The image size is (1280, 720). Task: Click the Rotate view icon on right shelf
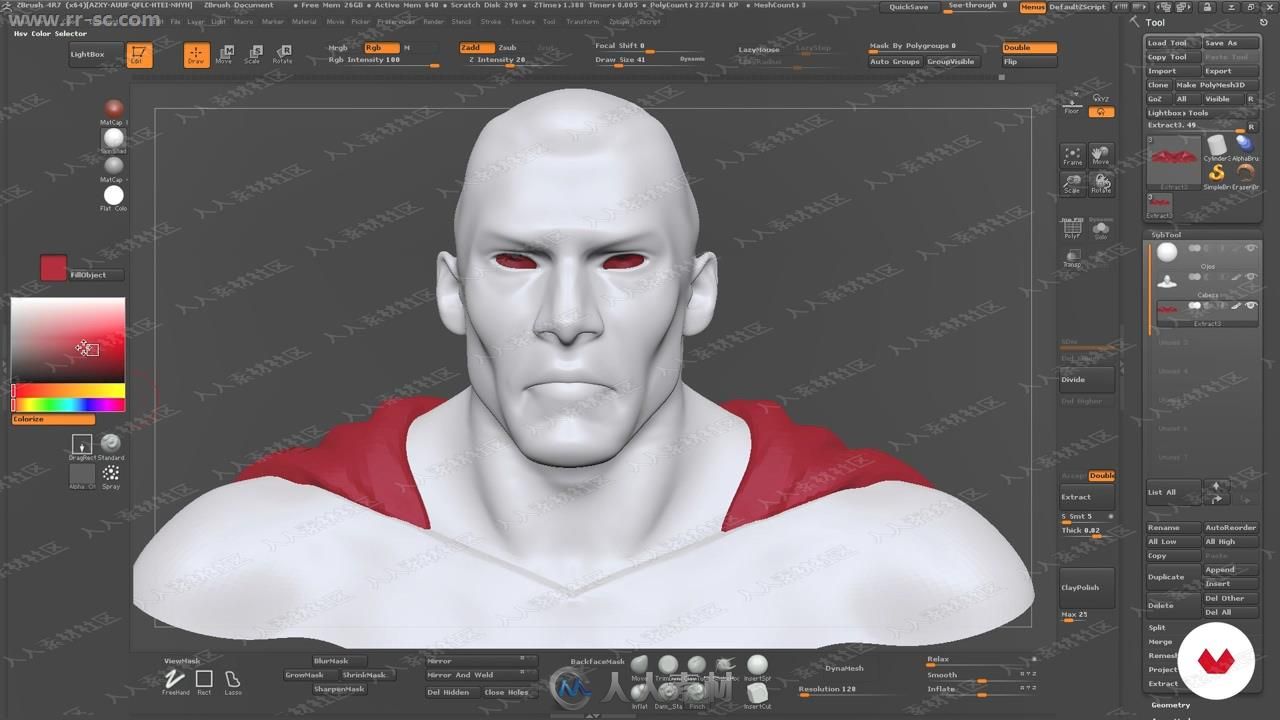pyautogui.click(x=1101, y=183)
